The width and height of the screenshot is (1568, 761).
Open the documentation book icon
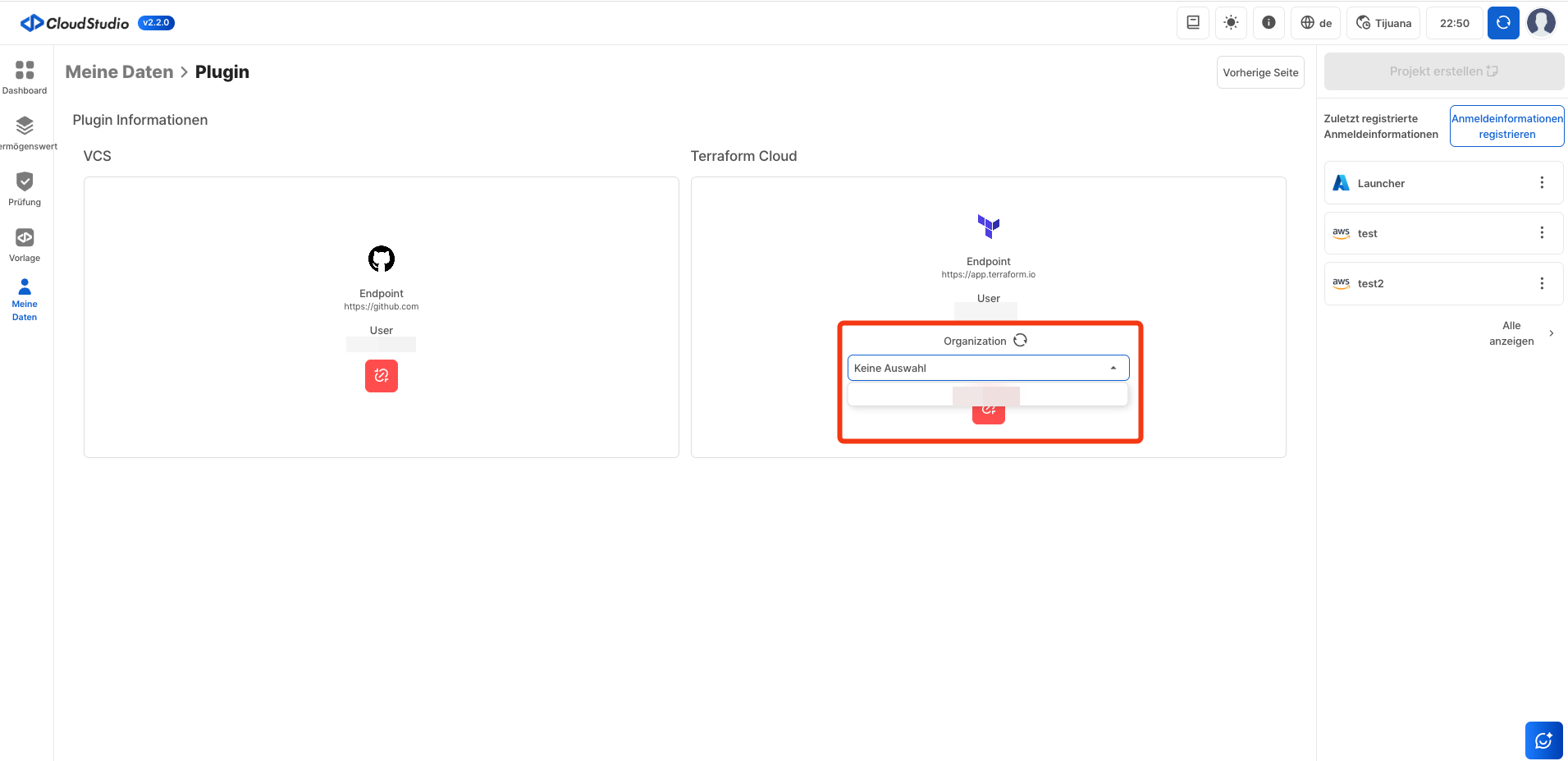[x=1193, y=23]
